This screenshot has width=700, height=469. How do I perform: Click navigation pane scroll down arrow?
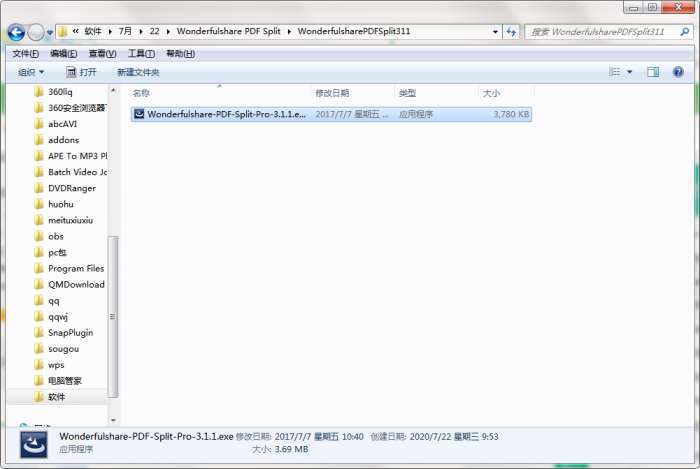tap(113, 420)
